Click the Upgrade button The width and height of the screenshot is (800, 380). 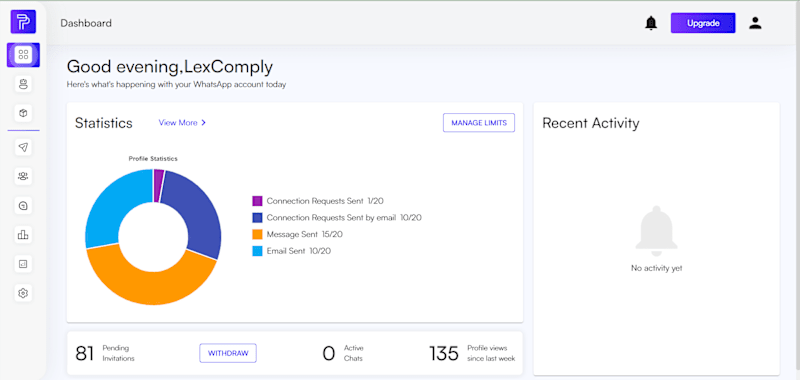(x=703, y=23)
